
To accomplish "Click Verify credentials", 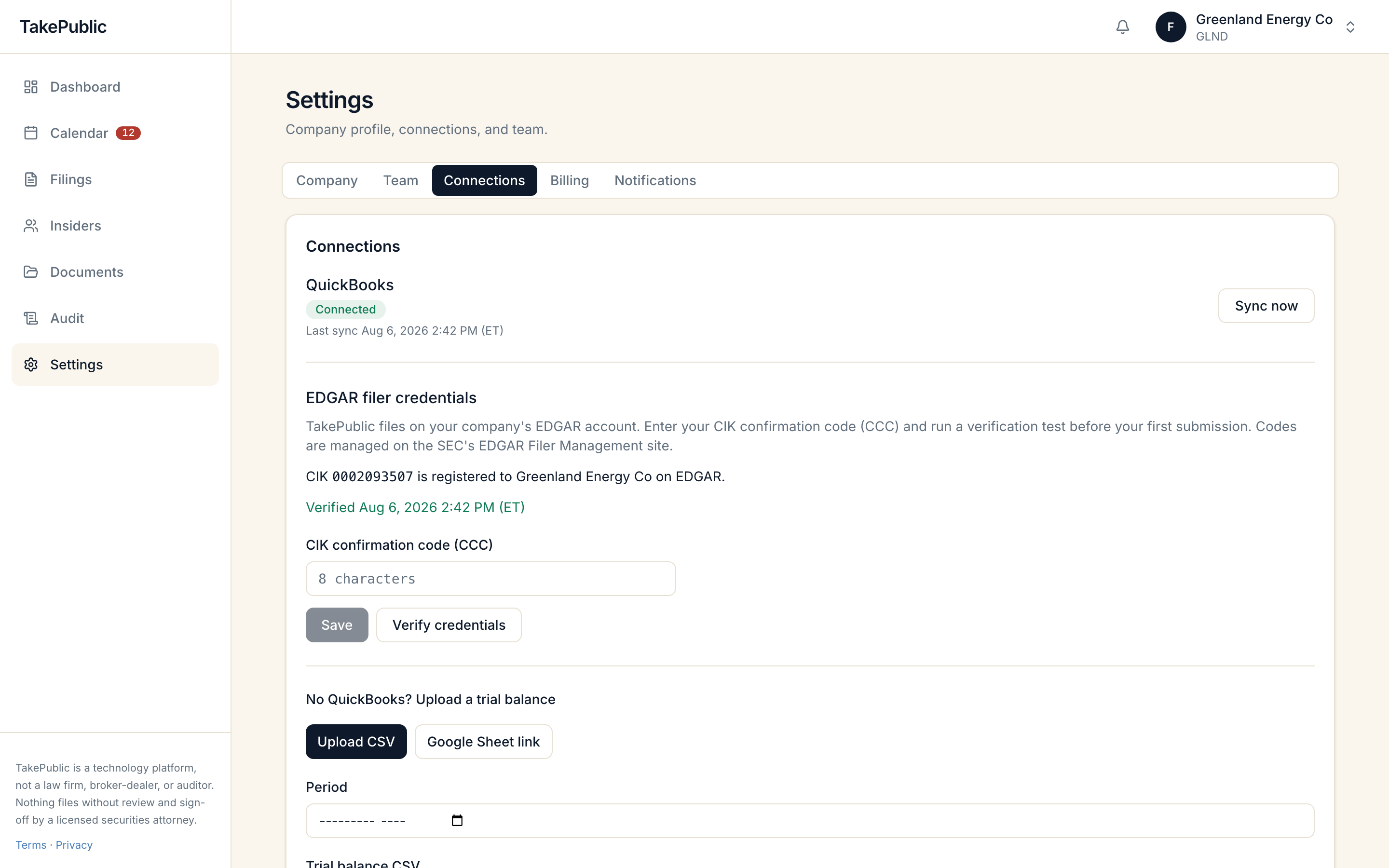I will (449, 625).
